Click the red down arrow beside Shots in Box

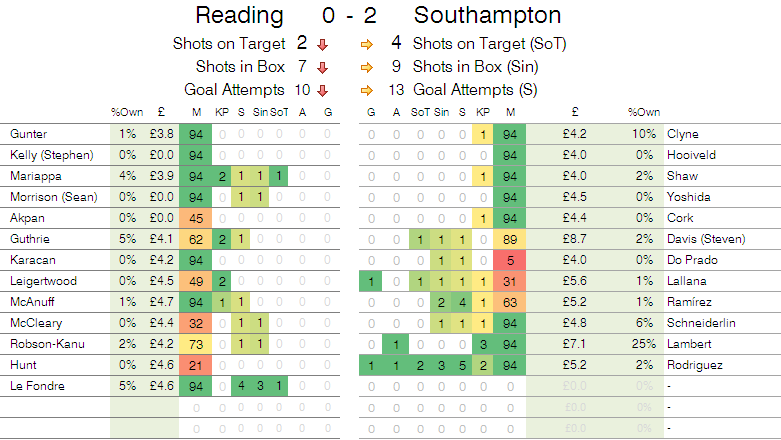(x=322, y=67)
